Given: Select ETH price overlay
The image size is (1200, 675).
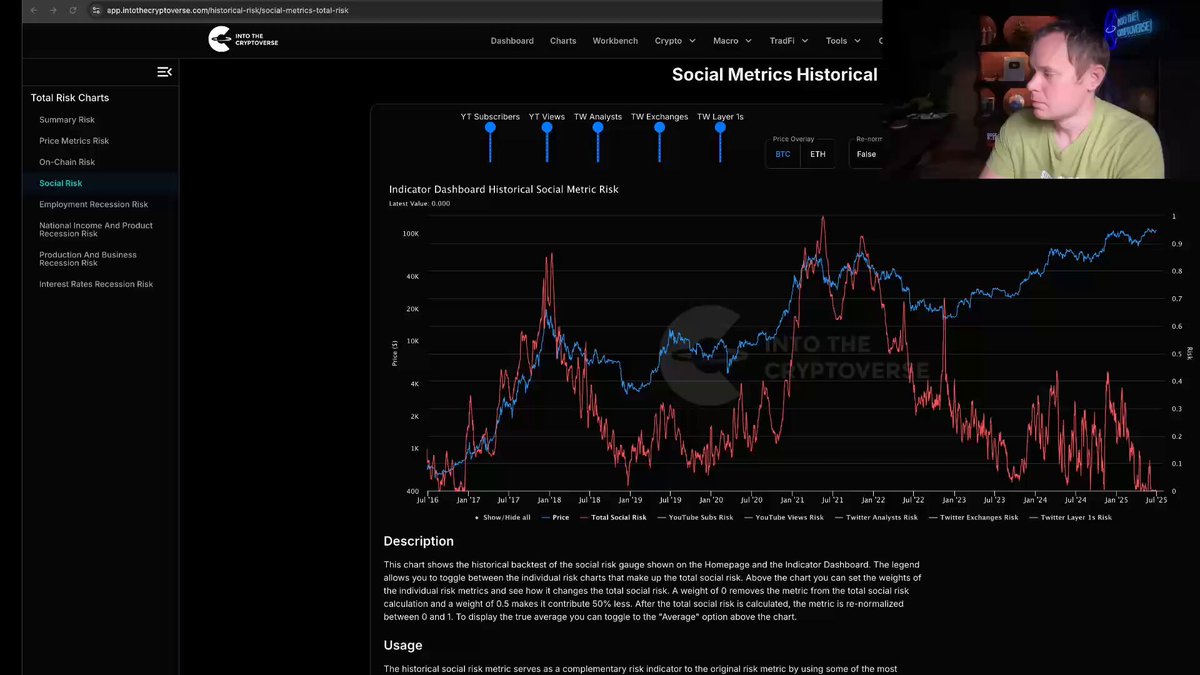Looking at the screenshot, I should [818, 154].
